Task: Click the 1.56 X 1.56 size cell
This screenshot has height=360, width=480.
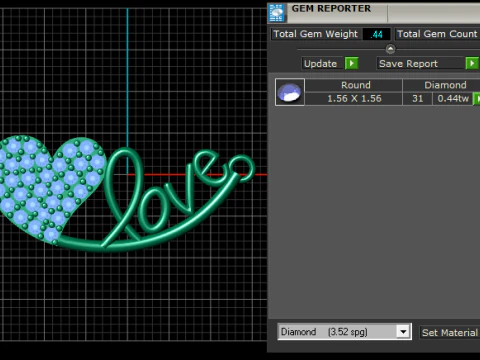Action: [x=354, y=99]
